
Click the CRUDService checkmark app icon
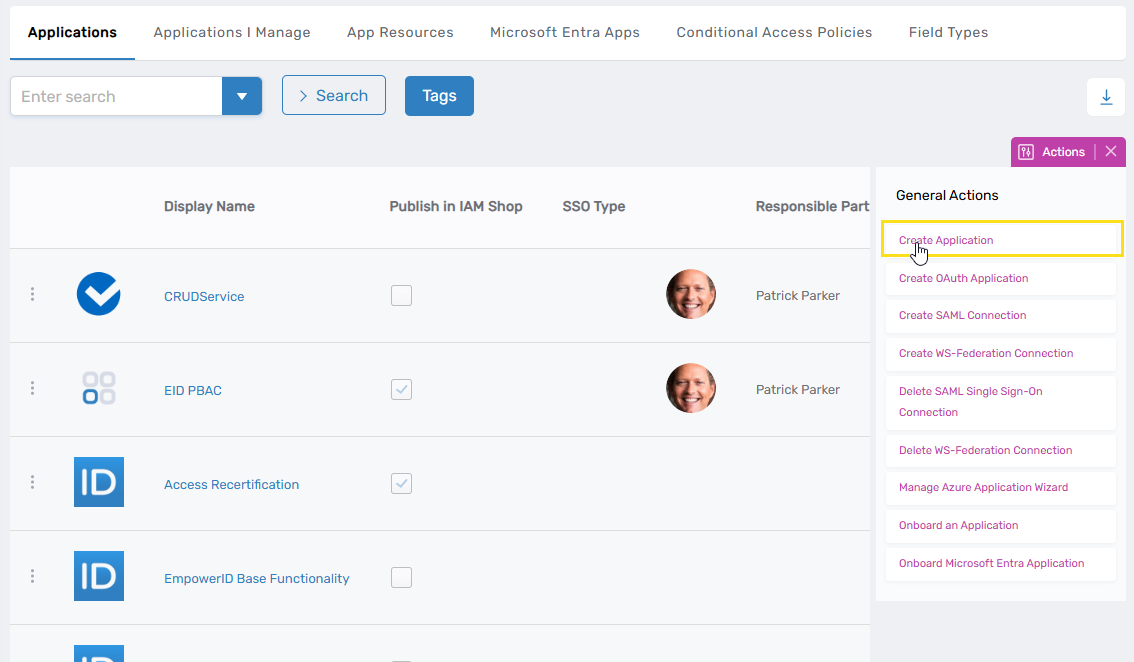[99, 295]
